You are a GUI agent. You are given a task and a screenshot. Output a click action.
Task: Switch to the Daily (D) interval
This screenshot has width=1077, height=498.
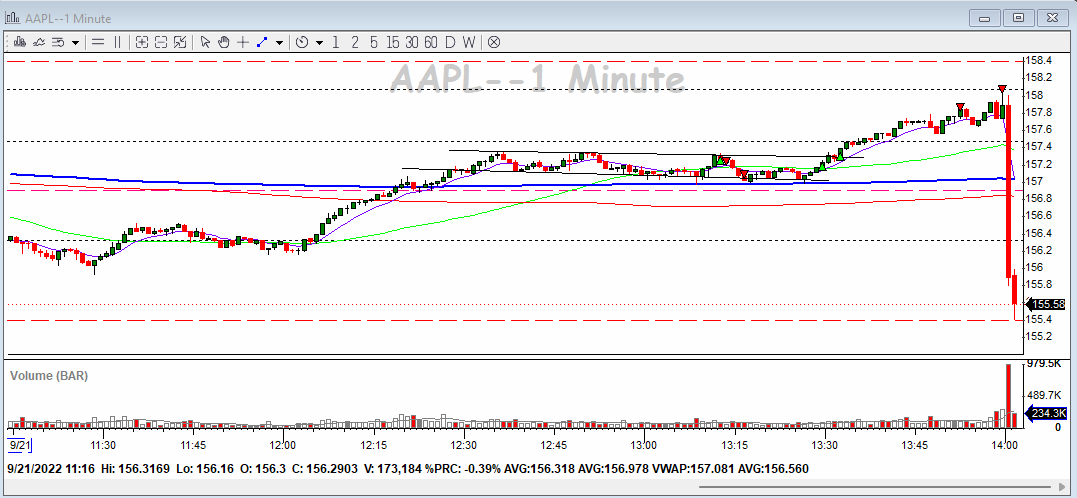(450, 42)
